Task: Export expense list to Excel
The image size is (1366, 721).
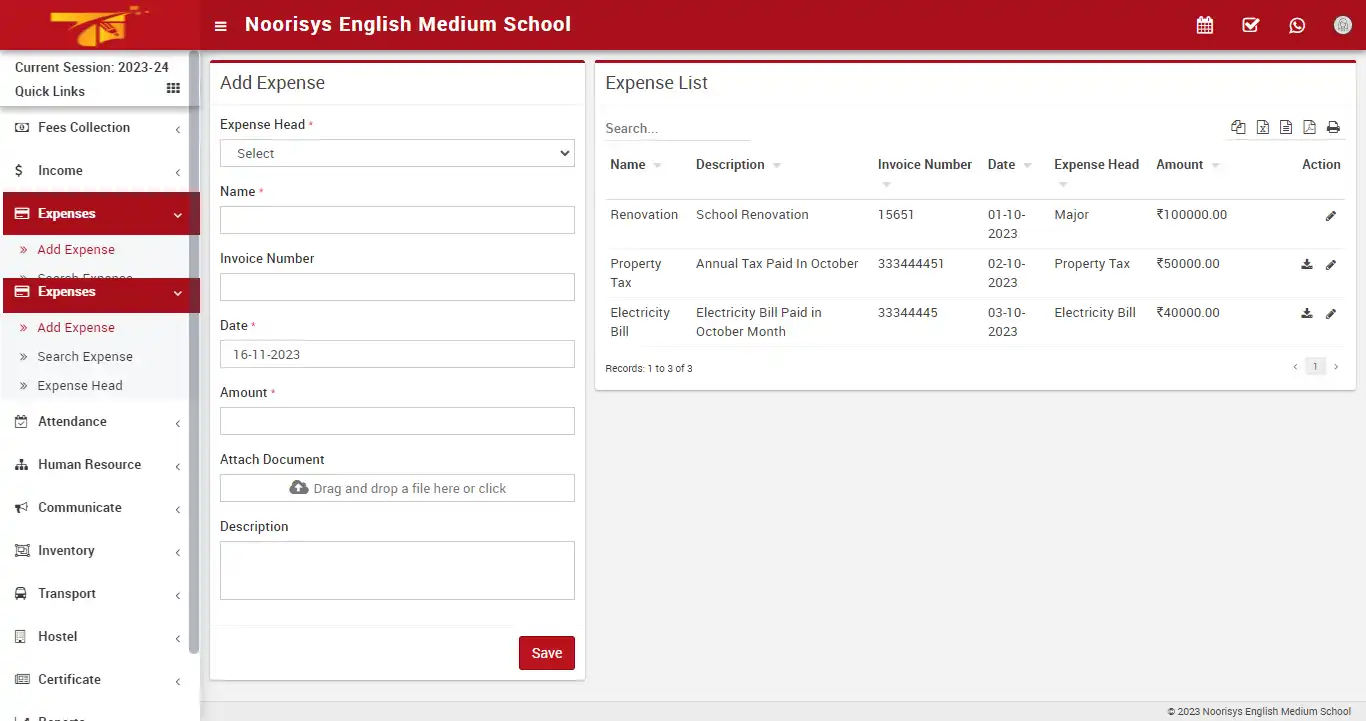Action: pos(1262,127)
